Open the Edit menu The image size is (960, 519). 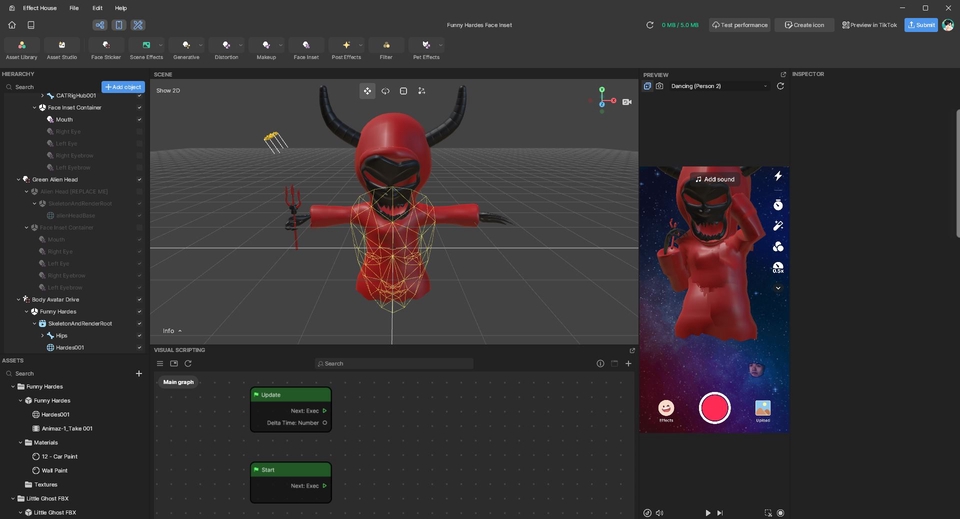97,8
